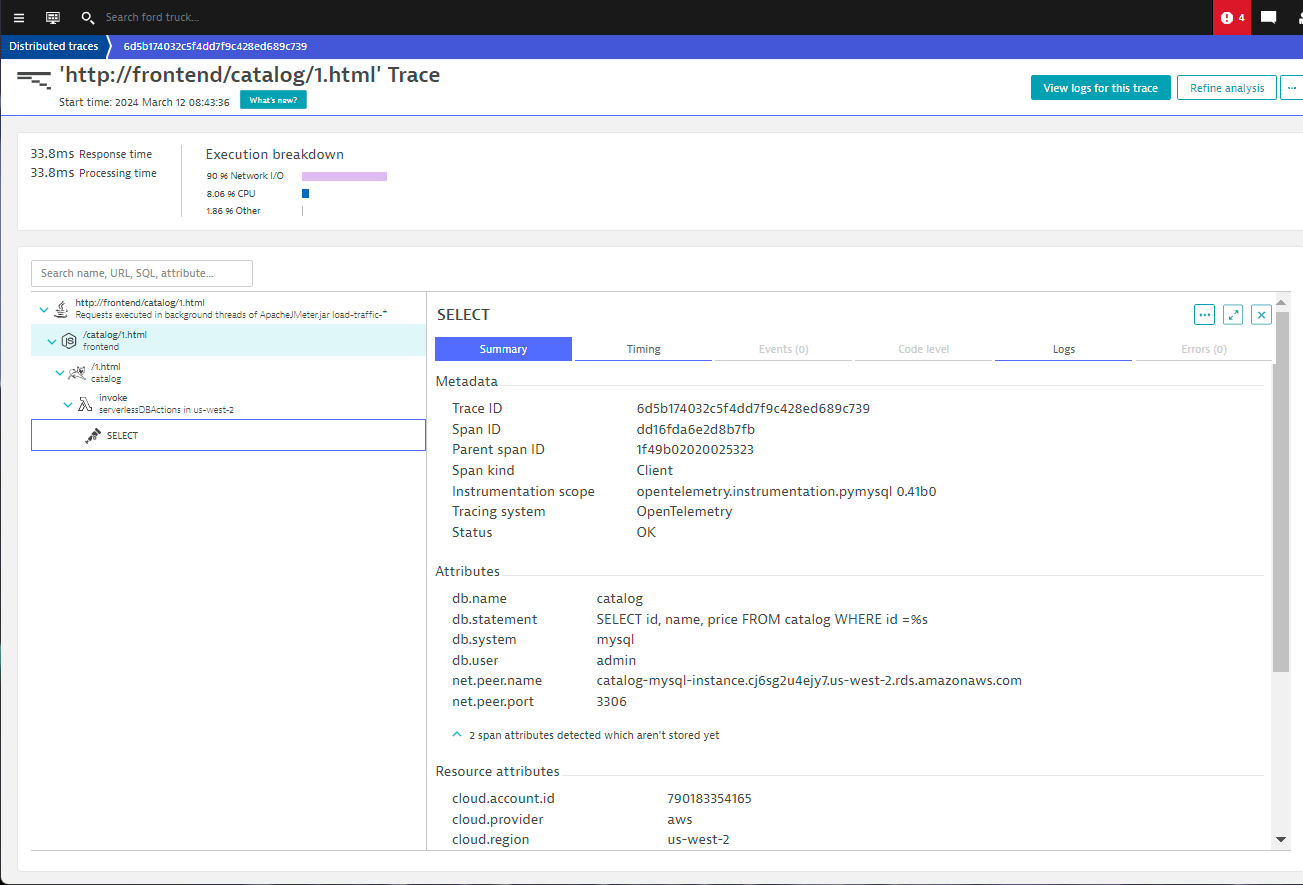The image size is (1303, 885).
Task: Open the hamburger navigation menu
Action: [19, 17]
